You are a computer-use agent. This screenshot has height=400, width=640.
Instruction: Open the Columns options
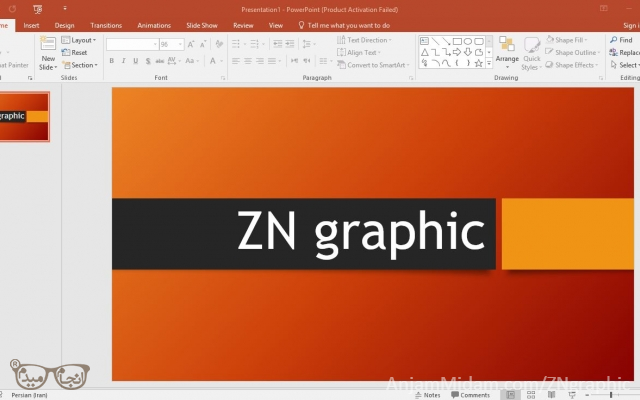point(325,61)
